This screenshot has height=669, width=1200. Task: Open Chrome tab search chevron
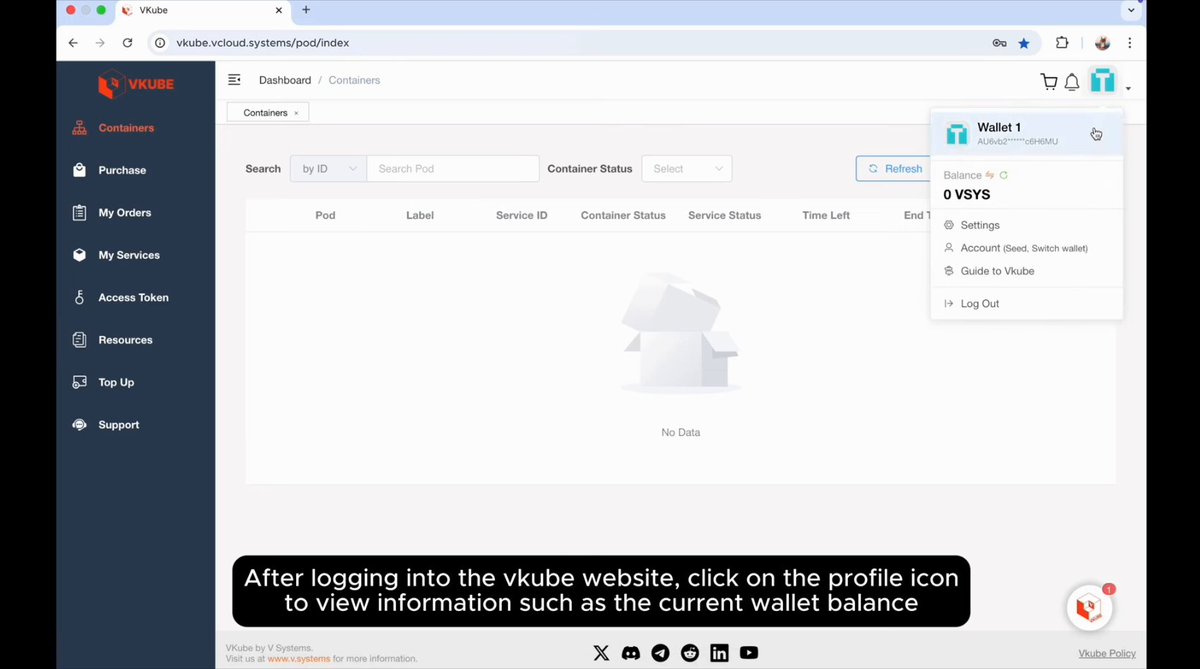click(1132, 10)
